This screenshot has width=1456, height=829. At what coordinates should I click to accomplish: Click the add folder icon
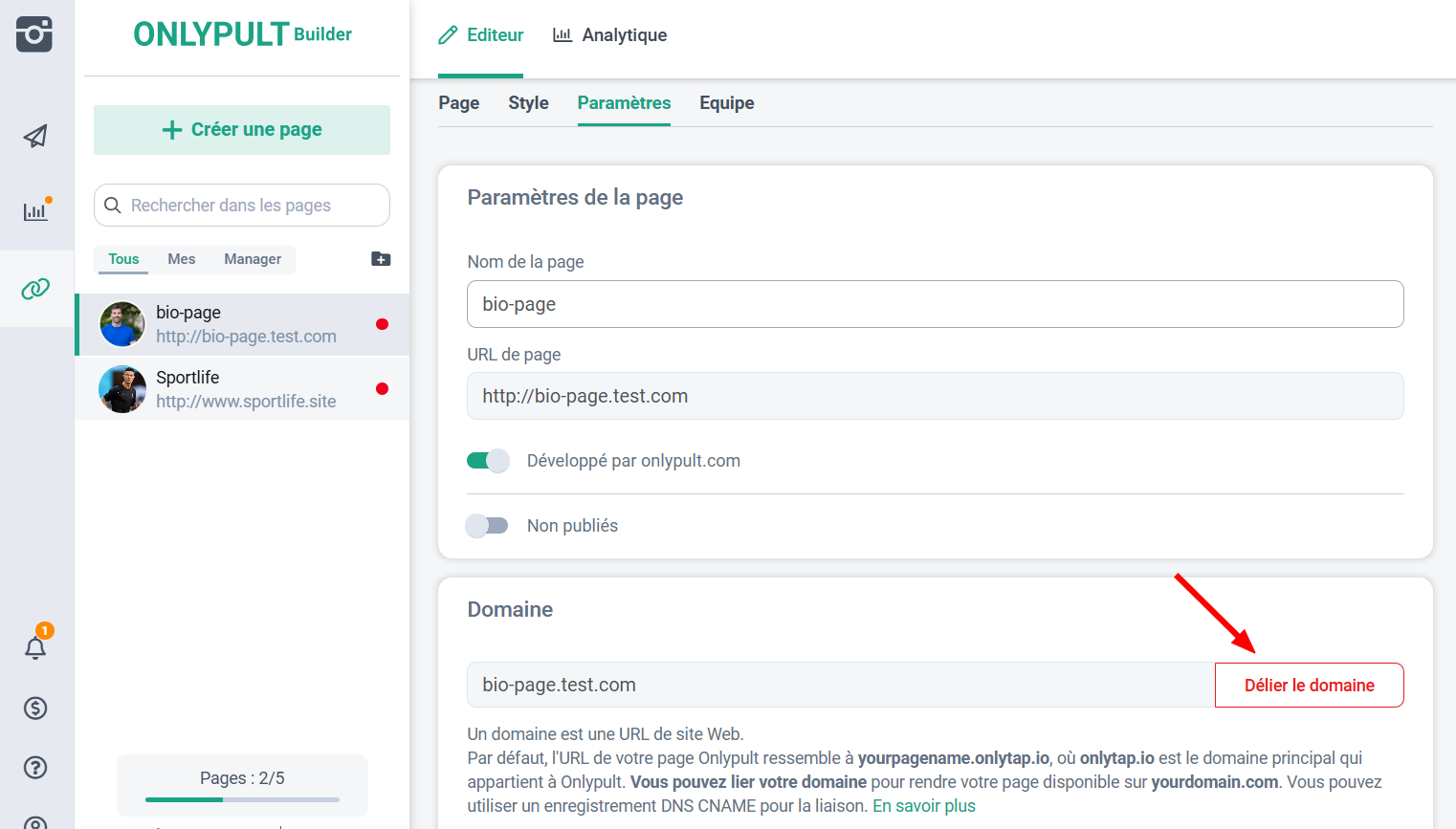coord(381,259)
